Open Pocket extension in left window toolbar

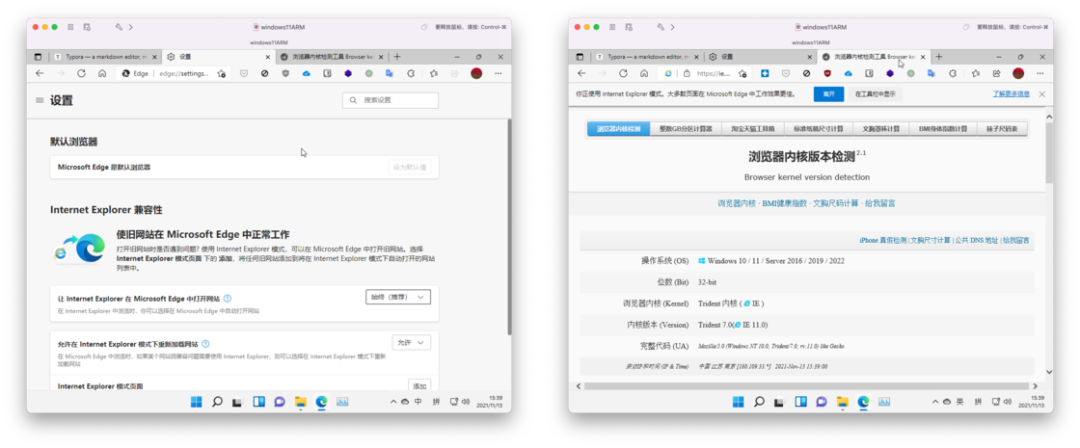[x=244, y=73]
